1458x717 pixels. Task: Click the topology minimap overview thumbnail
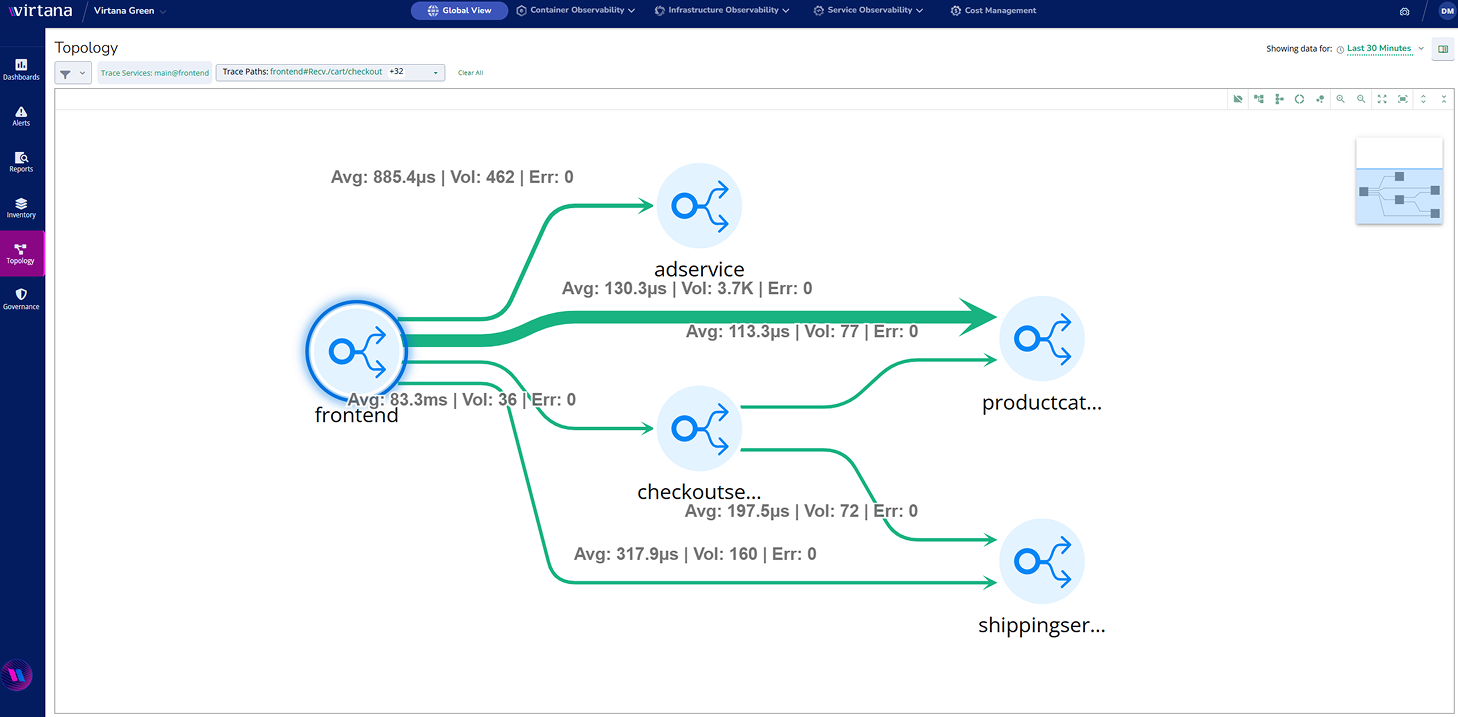coord(1398,181)
